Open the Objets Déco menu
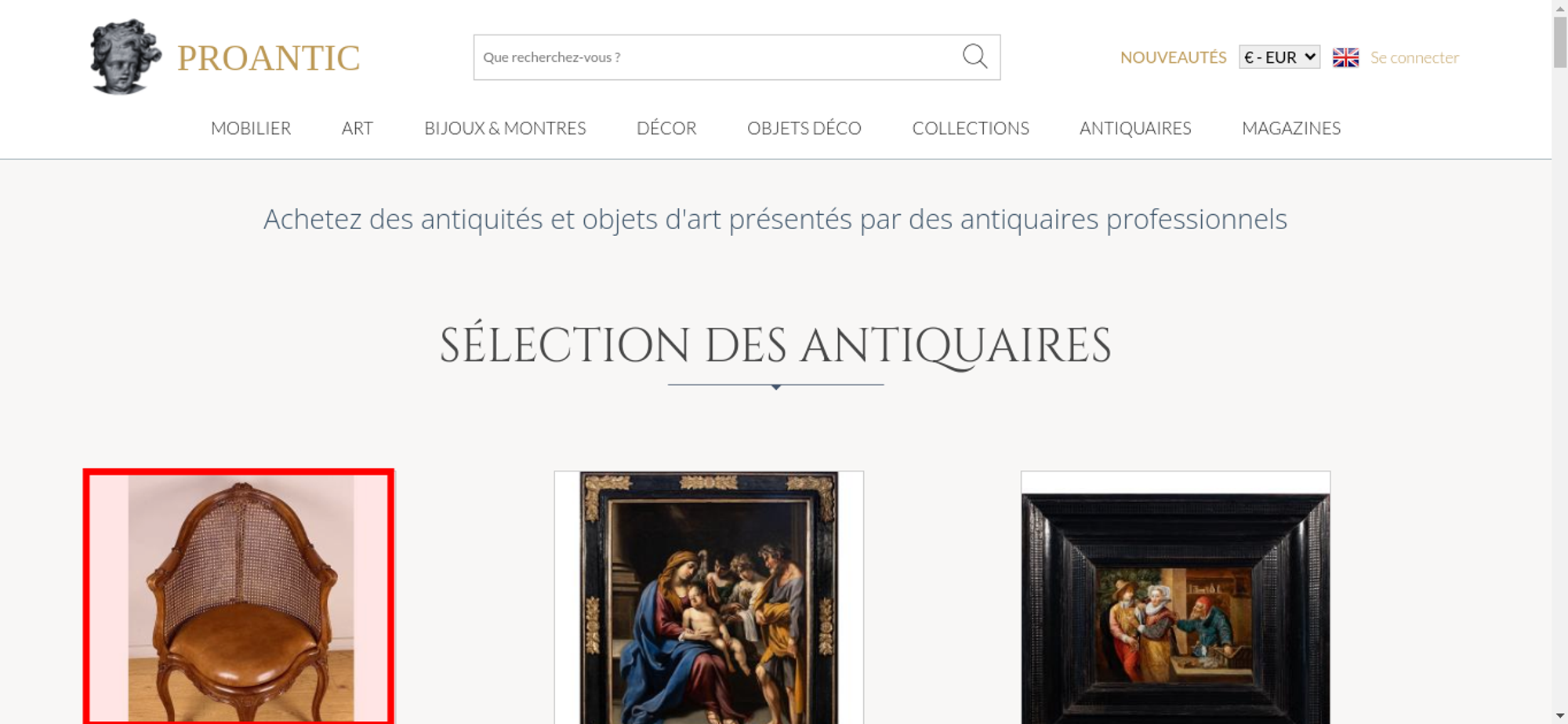The height and width of the screenshot is (724, 1568). coord(804,128)
